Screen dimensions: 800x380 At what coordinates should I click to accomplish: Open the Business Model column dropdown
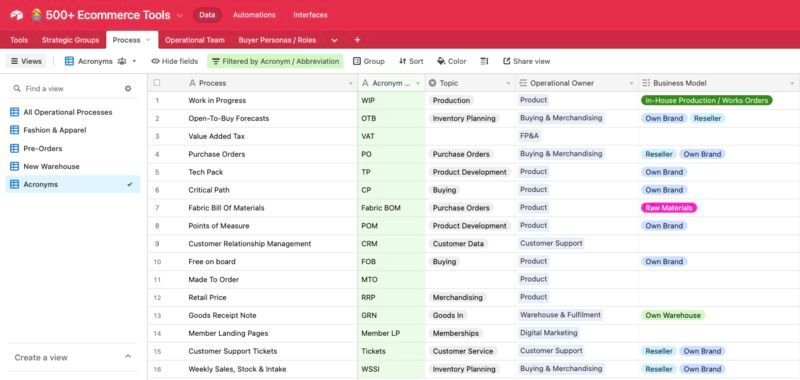[x=792, y=83]
